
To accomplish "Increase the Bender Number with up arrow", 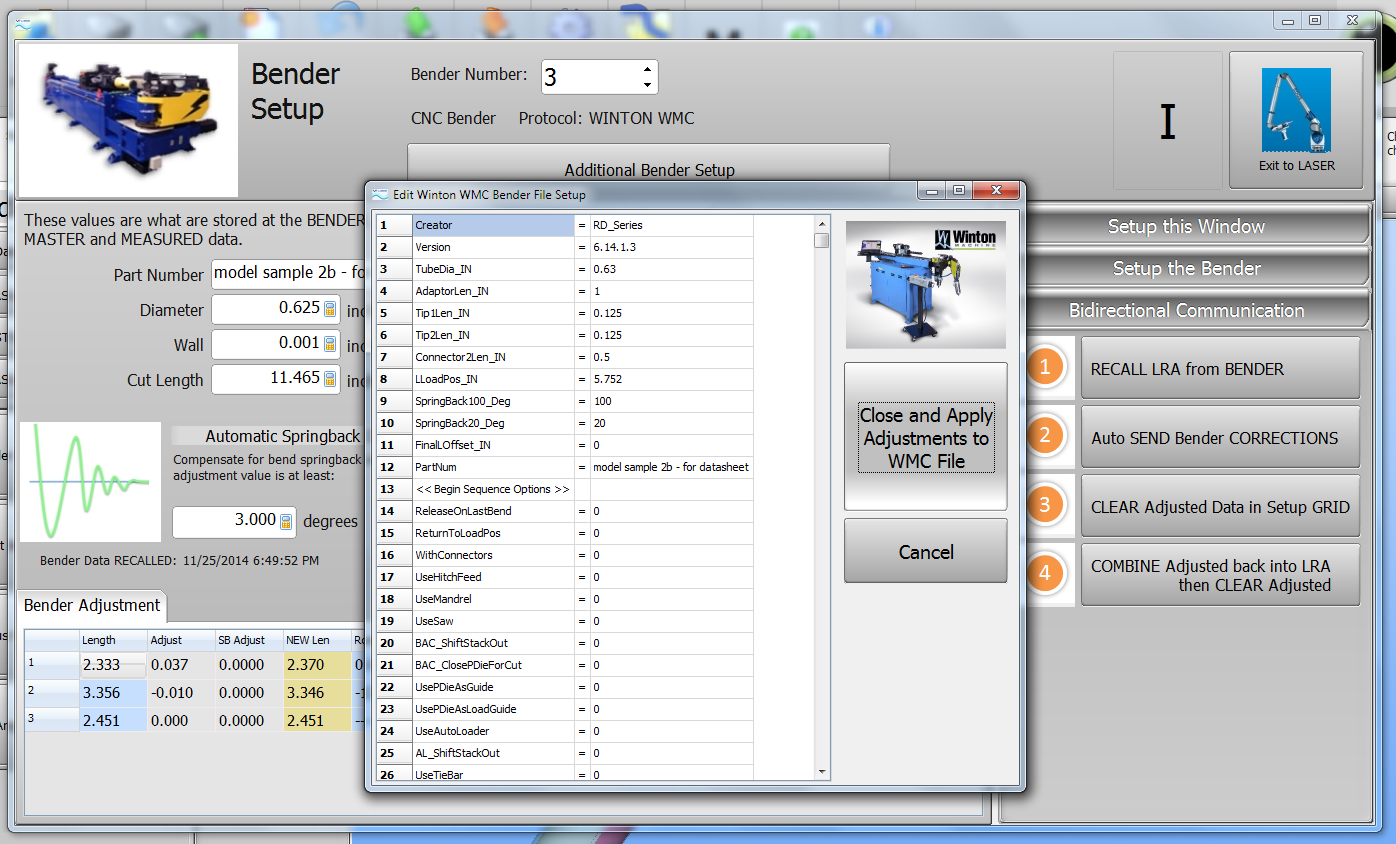I will 647,70.
